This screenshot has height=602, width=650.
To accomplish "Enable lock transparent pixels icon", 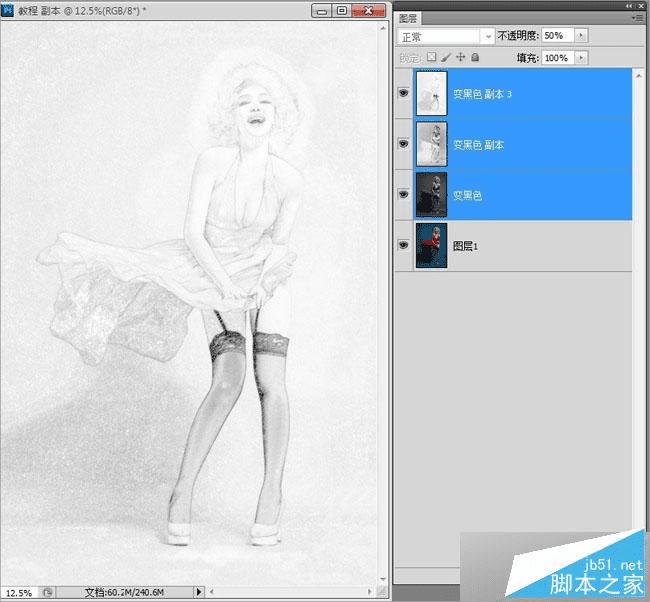I will (x=432, y=57).
